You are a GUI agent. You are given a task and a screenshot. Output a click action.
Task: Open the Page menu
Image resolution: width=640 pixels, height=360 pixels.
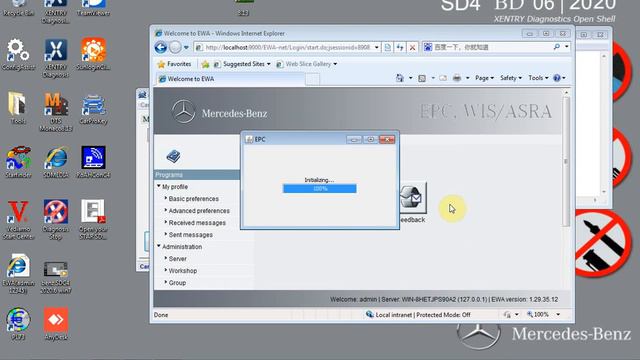484,78
